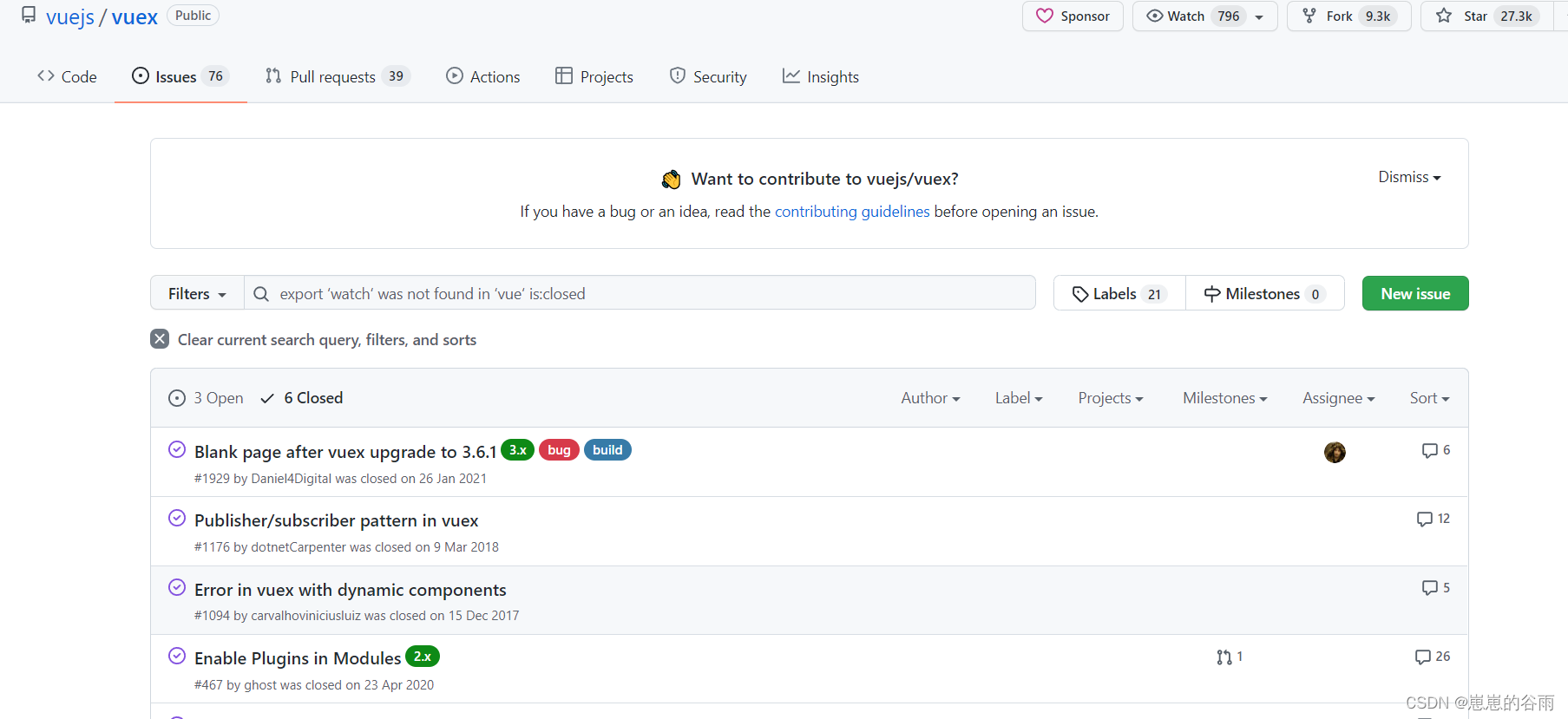
Task: Click closed-issue icon for Blank page issue
Action: click(x=177, y=449)
